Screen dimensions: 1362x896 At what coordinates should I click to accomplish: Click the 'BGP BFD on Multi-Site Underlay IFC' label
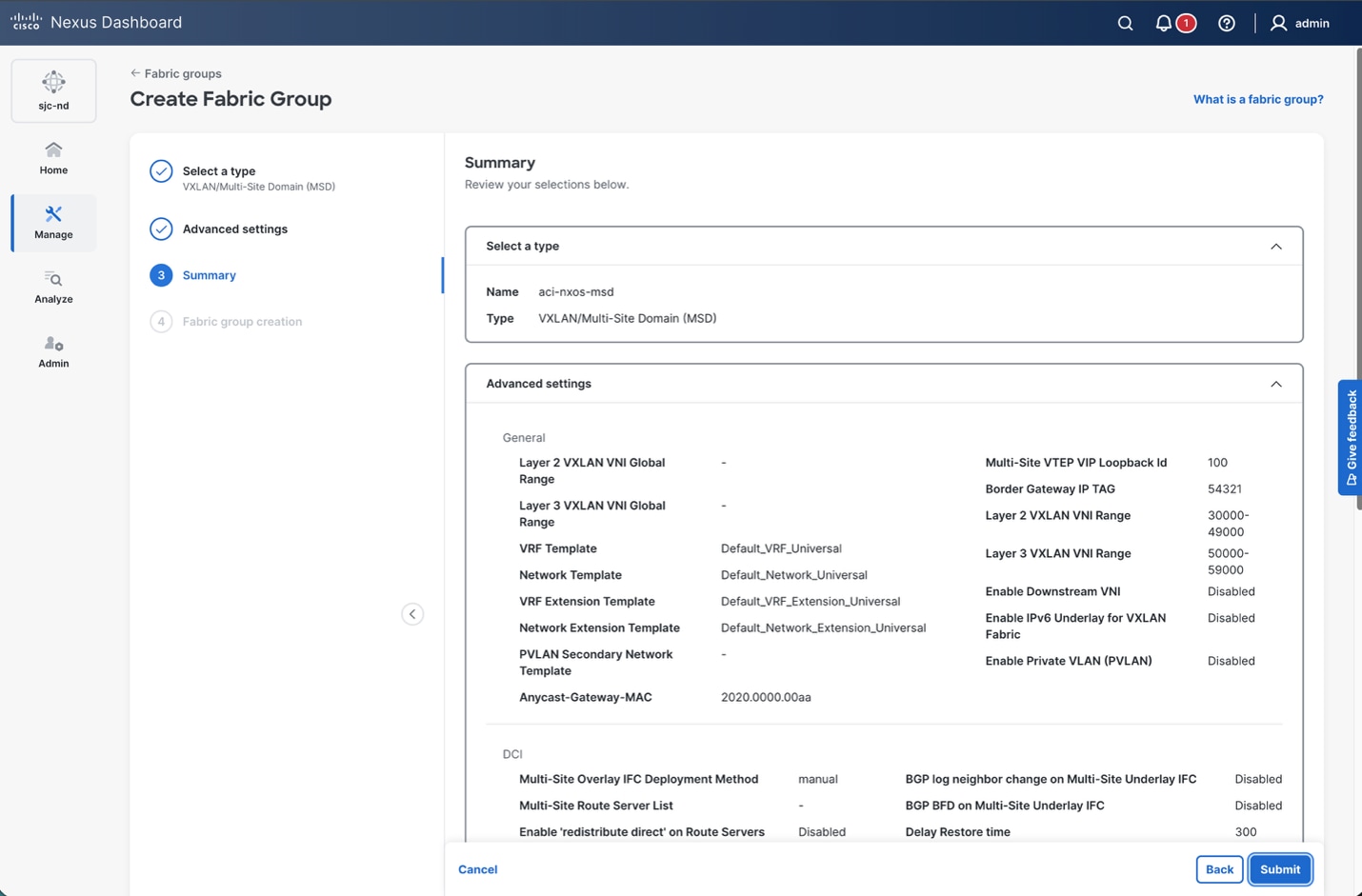[1005, 806]
